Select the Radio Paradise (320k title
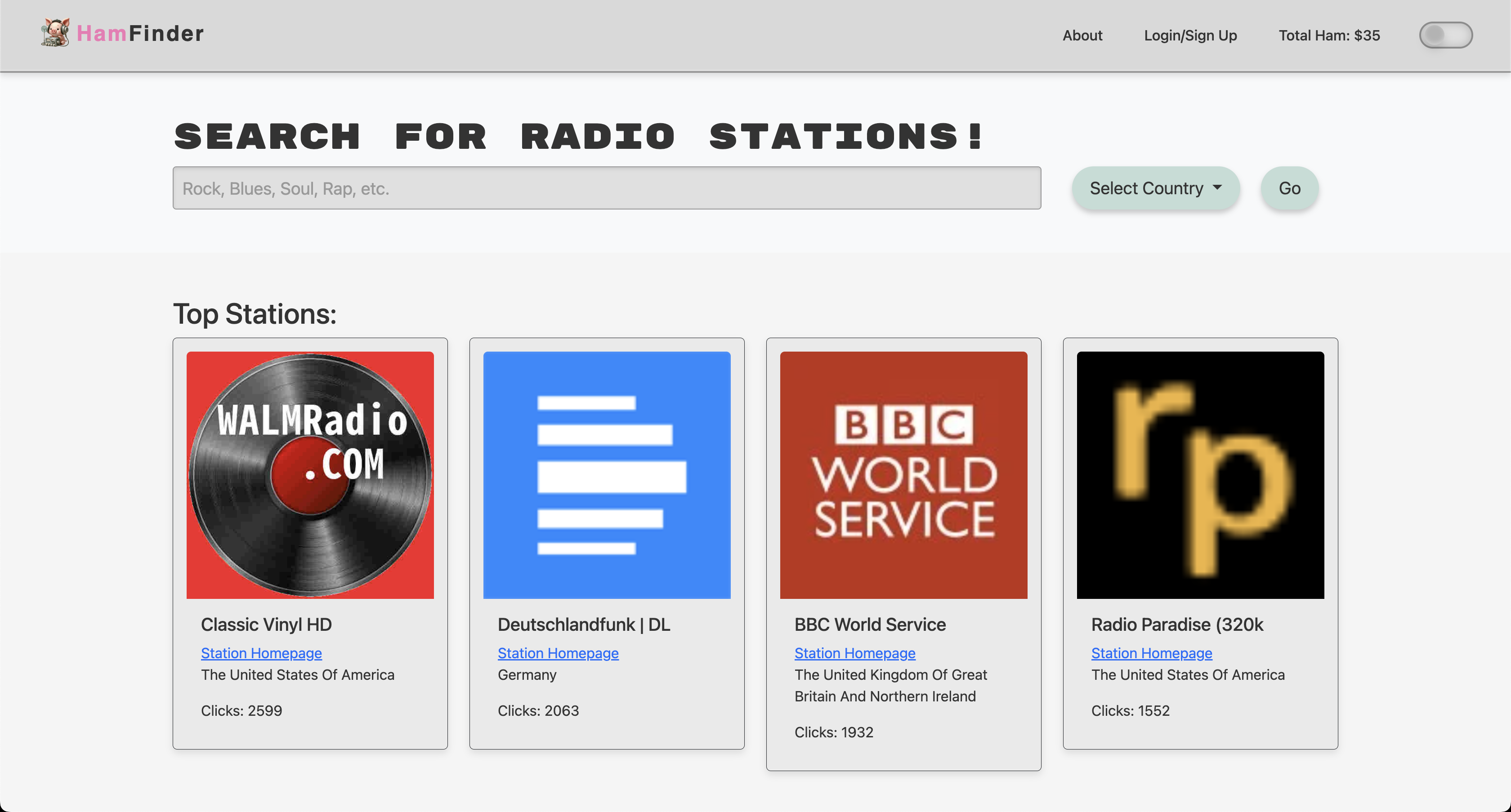Viewport: 1511px width, 812px height. tap(1177, 625)
